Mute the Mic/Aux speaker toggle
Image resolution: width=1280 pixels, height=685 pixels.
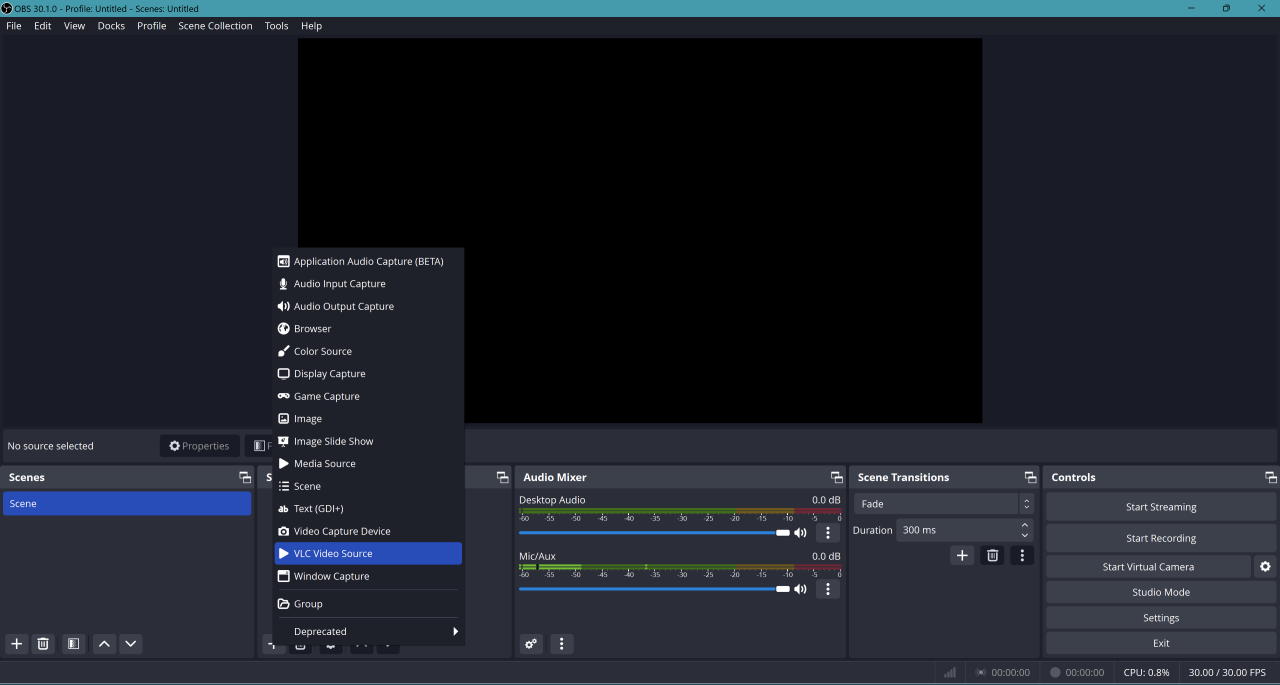pos(800,589)
